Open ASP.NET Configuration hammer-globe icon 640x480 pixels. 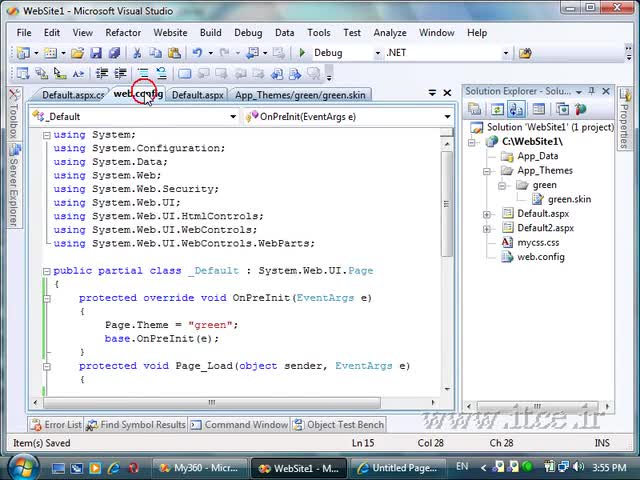coord(580,109)
